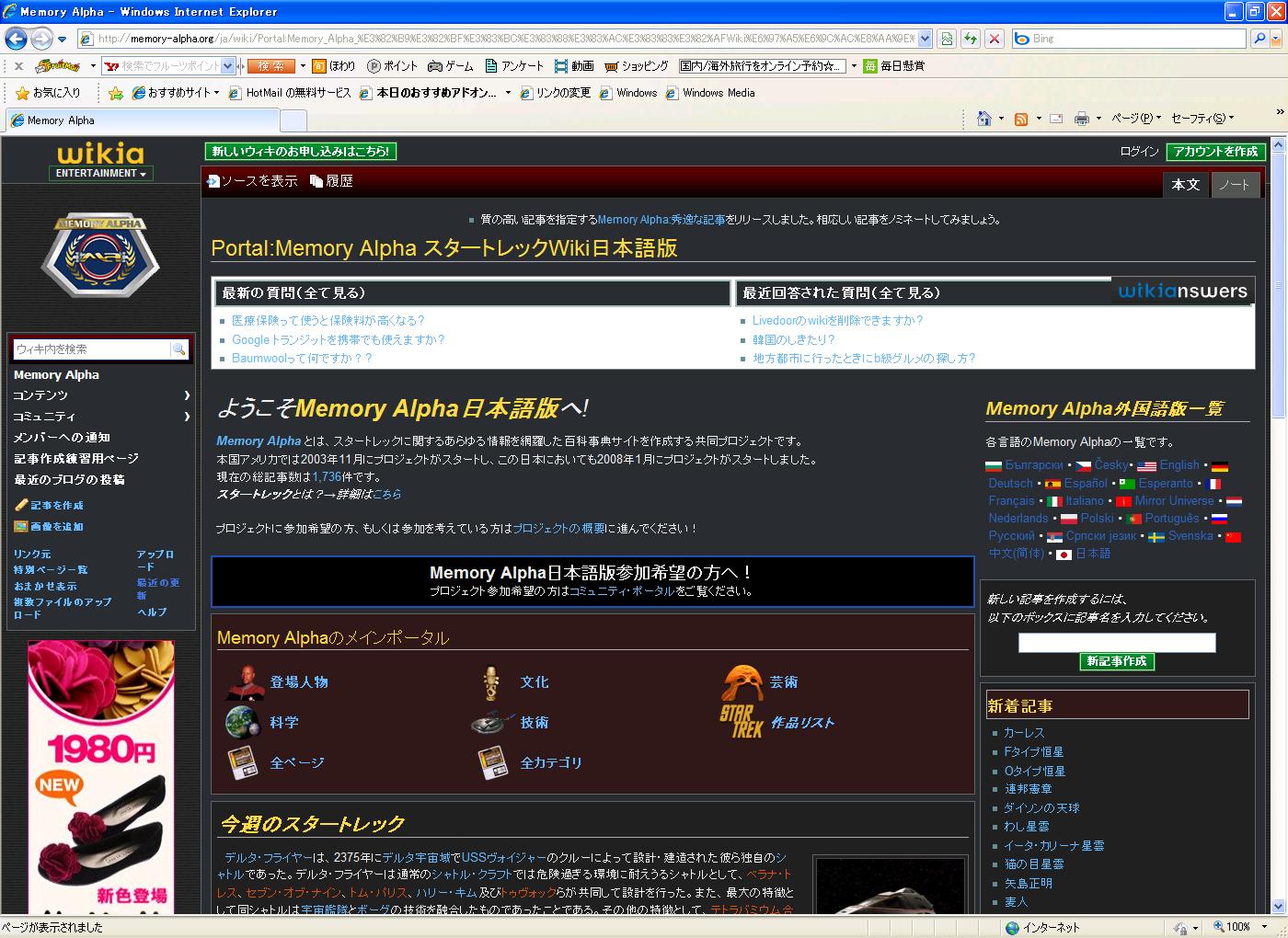The height and width of the screenshot is (938, 1288).
Task: Open 芸術 portal icon
Action: [x=743, y=682]
